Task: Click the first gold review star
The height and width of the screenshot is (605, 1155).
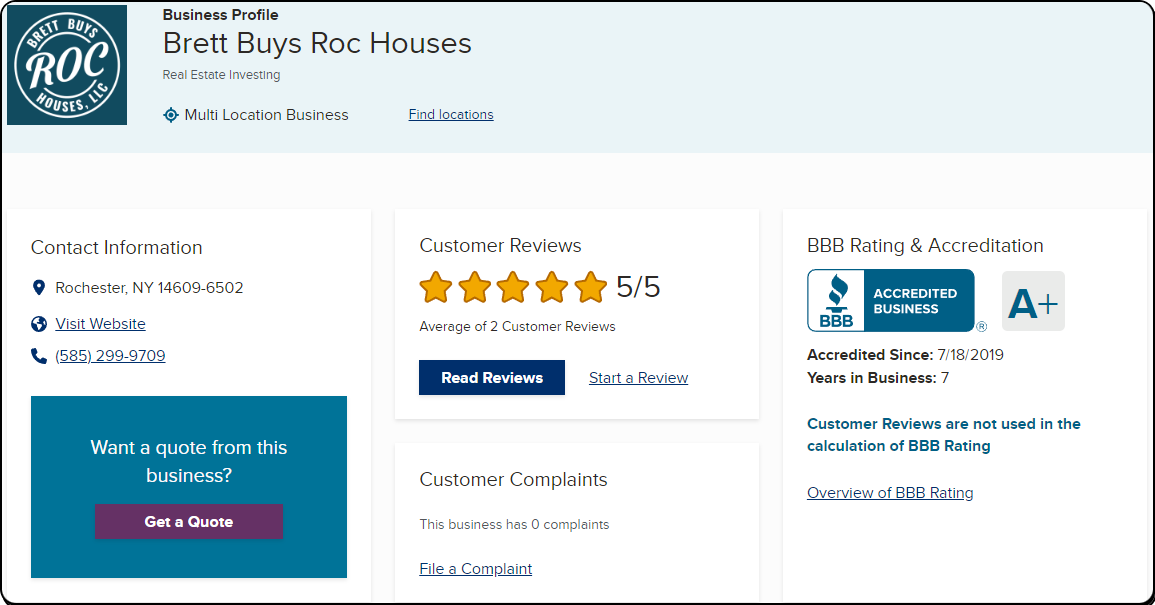Action: 436,287
